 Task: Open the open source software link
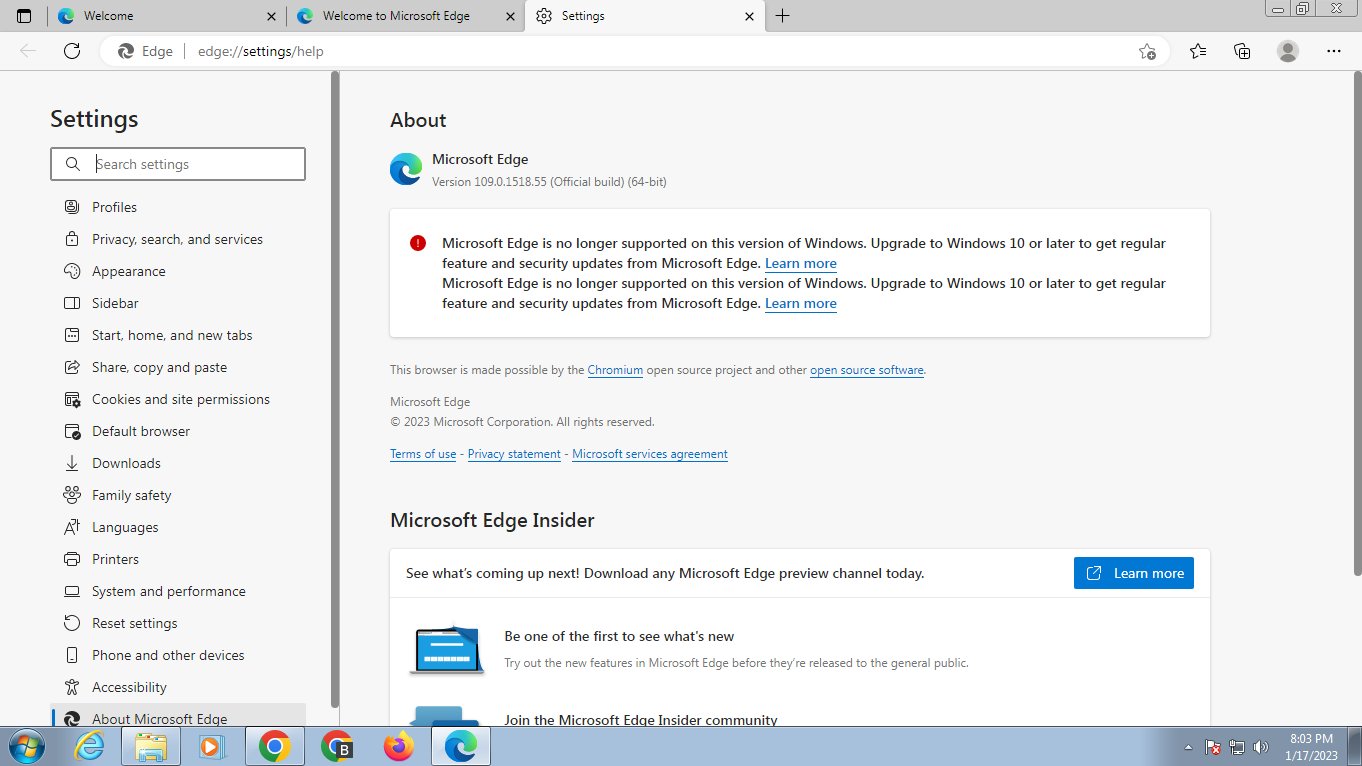pyautogui.click(x=867, y=370)
